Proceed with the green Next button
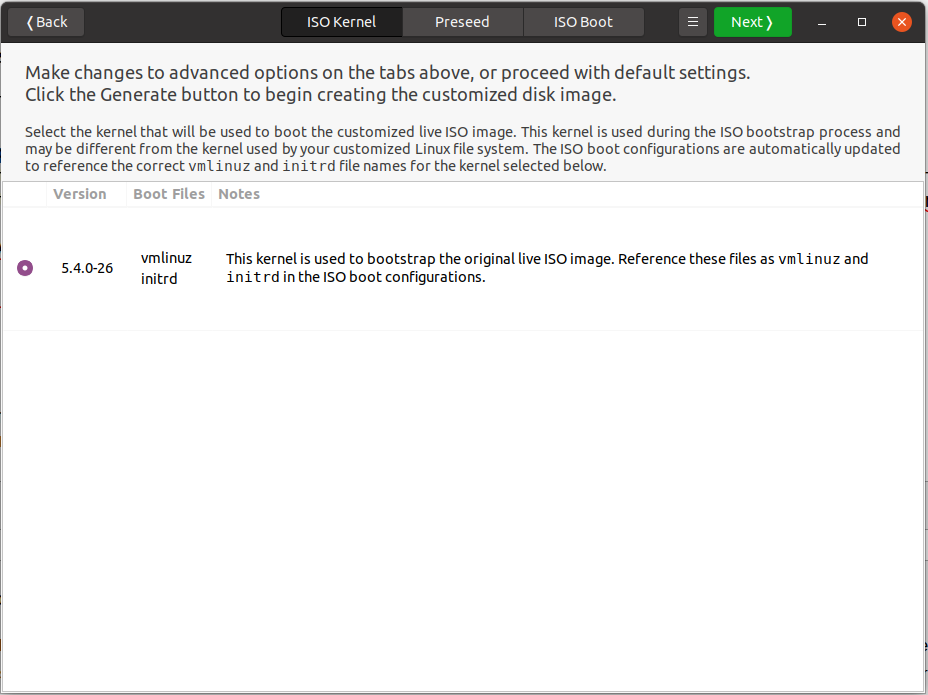 coord(752,22)
